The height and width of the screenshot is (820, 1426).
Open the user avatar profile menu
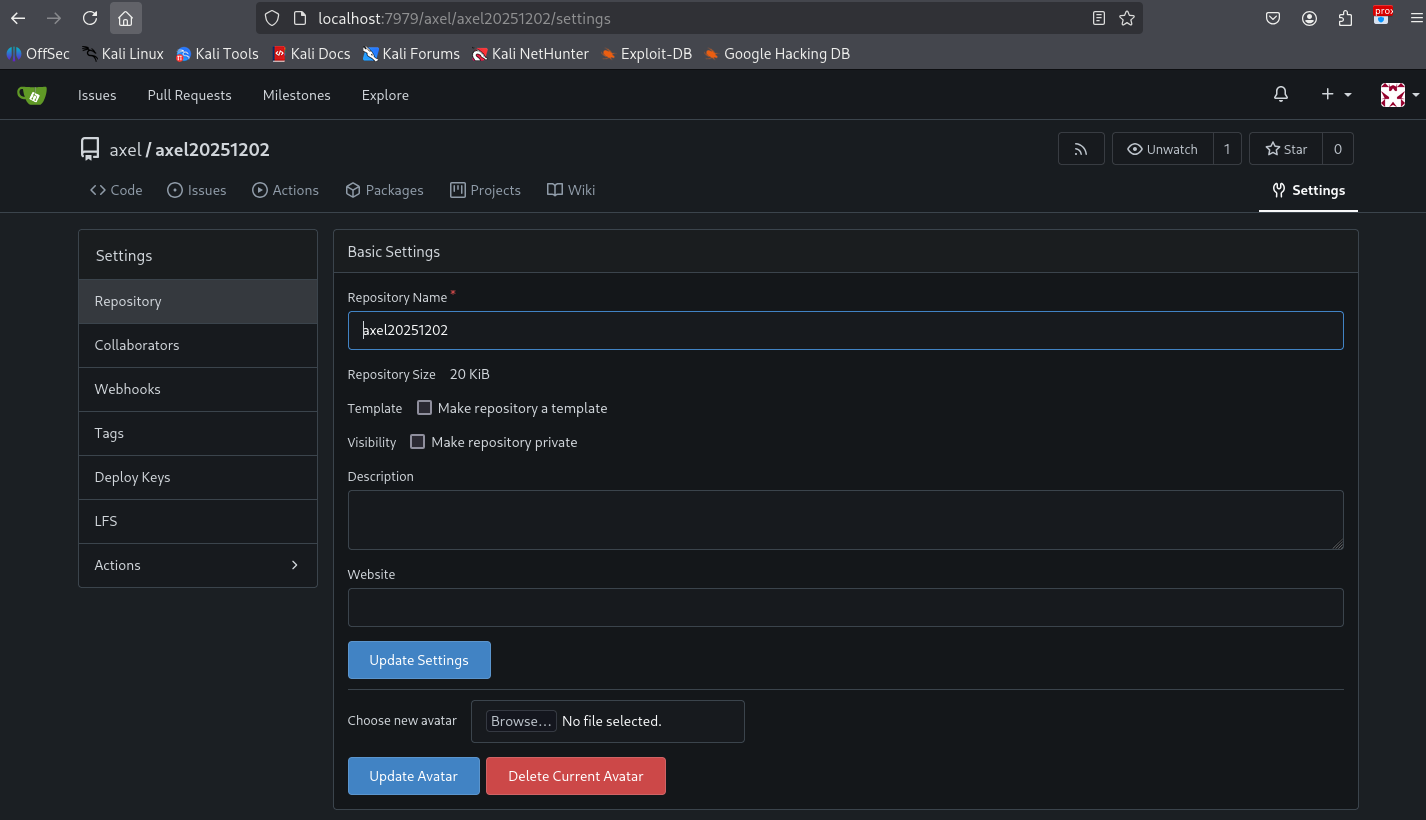pyautogui.click(x=1399, y=95)
